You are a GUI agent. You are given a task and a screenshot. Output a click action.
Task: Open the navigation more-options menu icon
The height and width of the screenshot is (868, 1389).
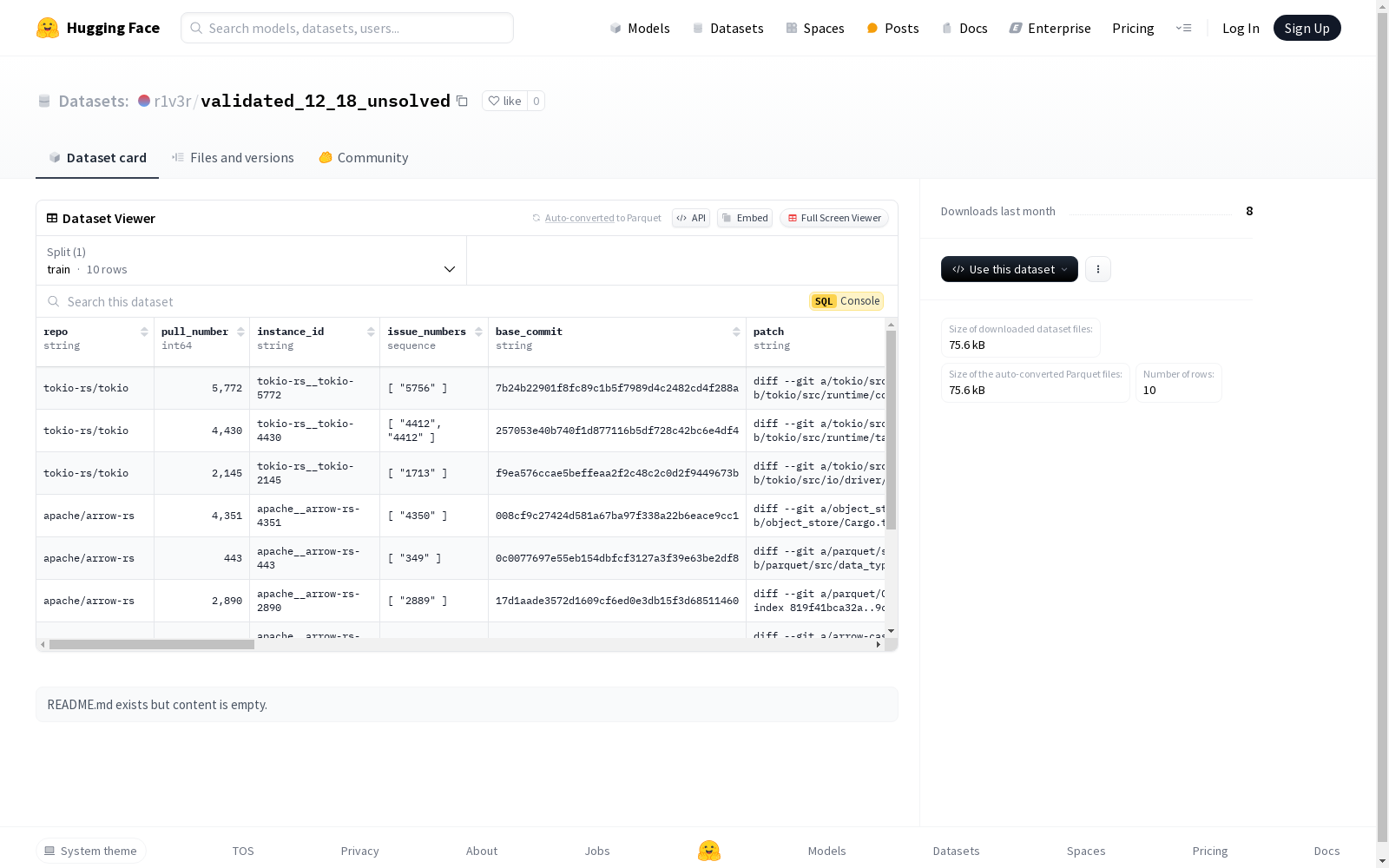pyautogui.click(x=1183, y=28)
